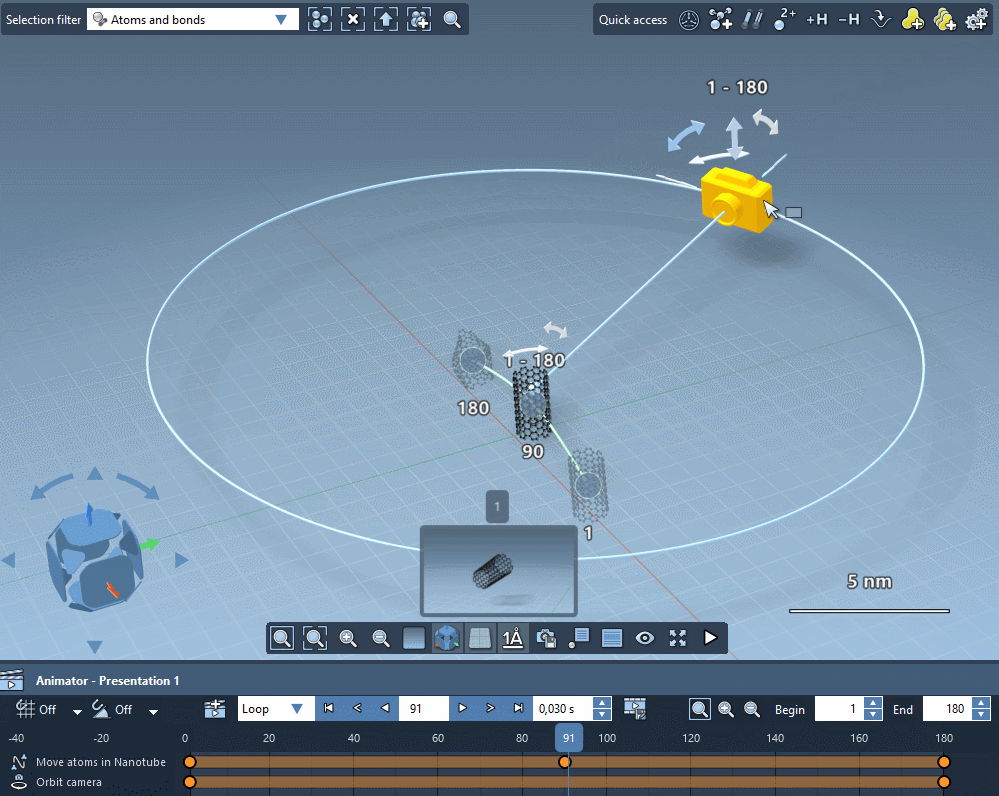Viewport: 999px width, 796px height.
Task: Click the screenshot camera icon in viewport toolbar
Action: (x=546, y=637)
